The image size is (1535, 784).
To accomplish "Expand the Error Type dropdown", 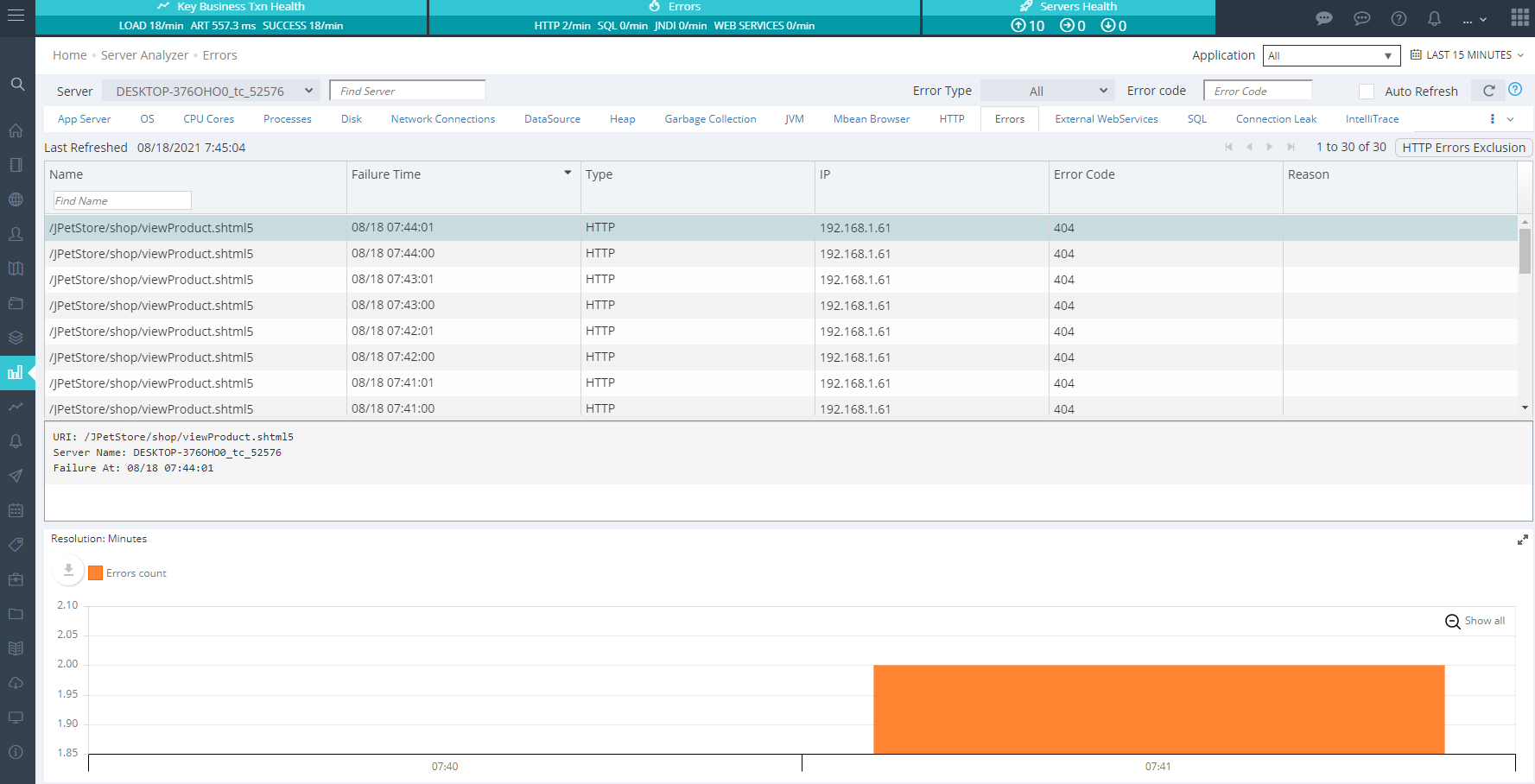I will pyautogui.click(x=1048, y=91).
